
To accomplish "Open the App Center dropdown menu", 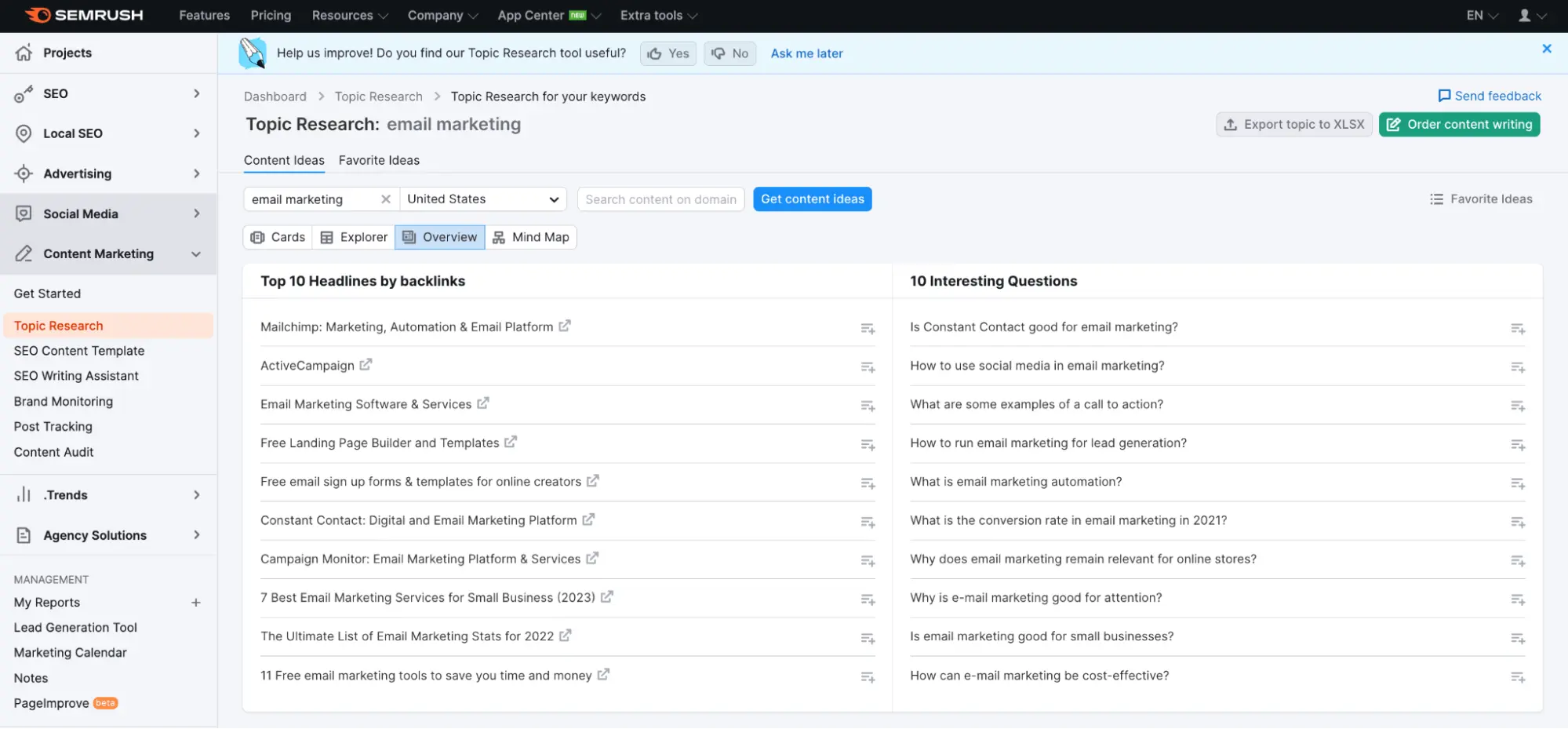I will [x=549, y=16].
